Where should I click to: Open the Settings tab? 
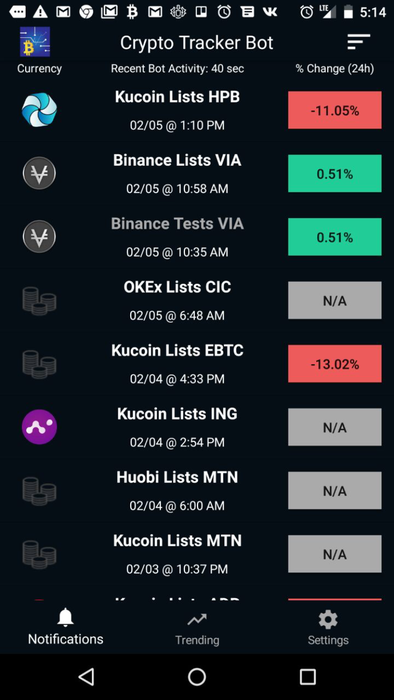click(x=328, y=629)
